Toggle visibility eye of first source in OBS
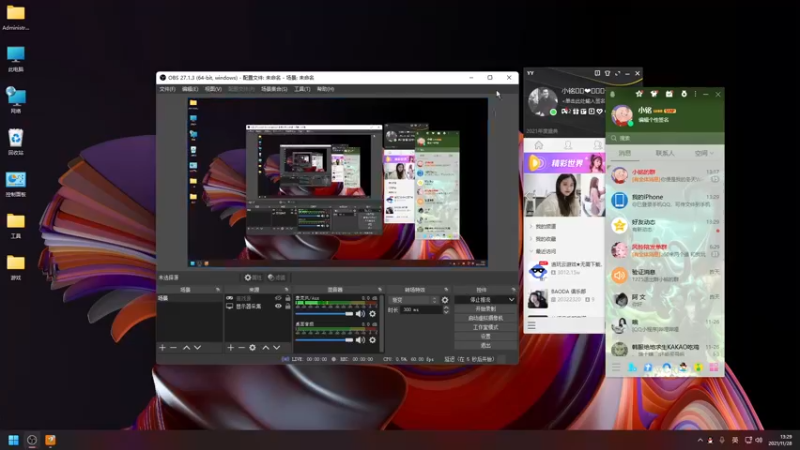This screenshot has height=450, width=800. pos(278,298)
